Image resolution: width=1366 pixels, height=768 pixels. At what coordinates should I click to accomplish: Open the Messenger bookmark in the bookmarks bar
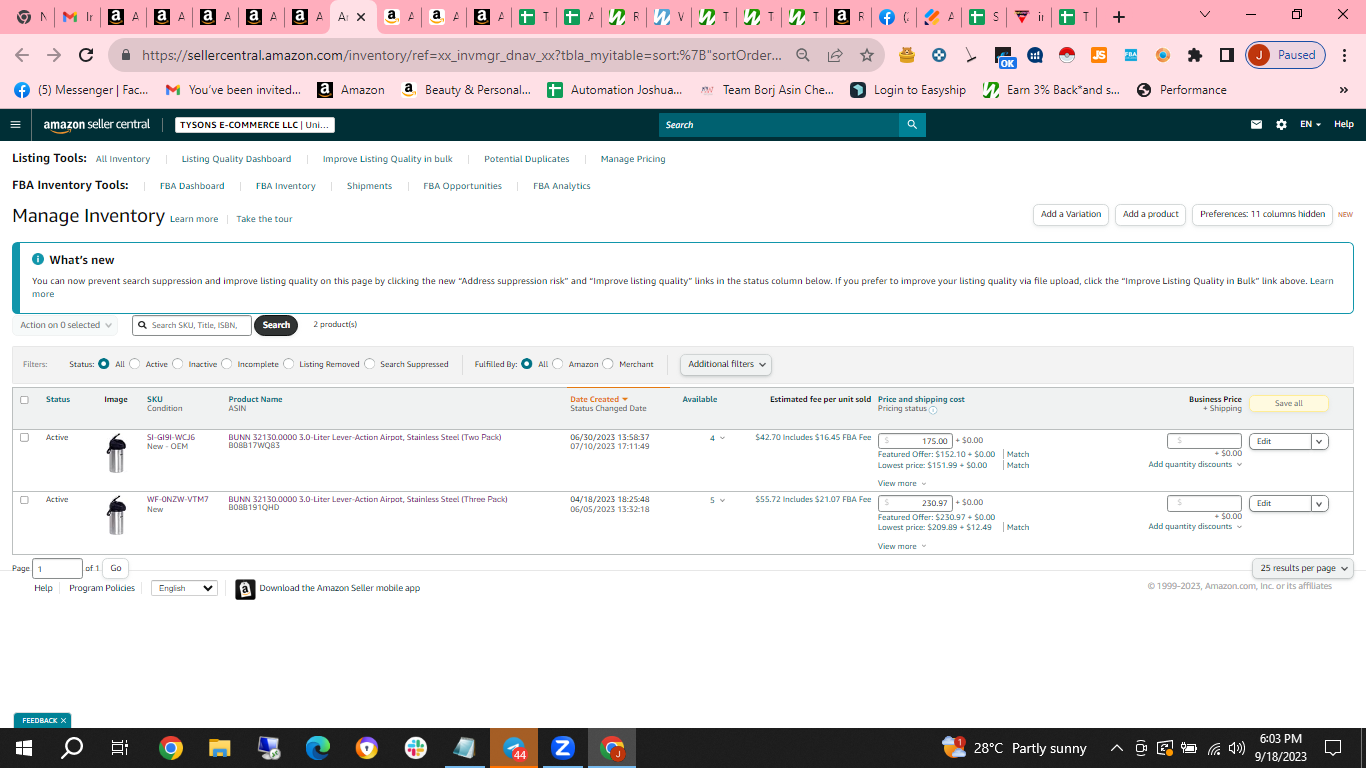(x=81, y=90)
